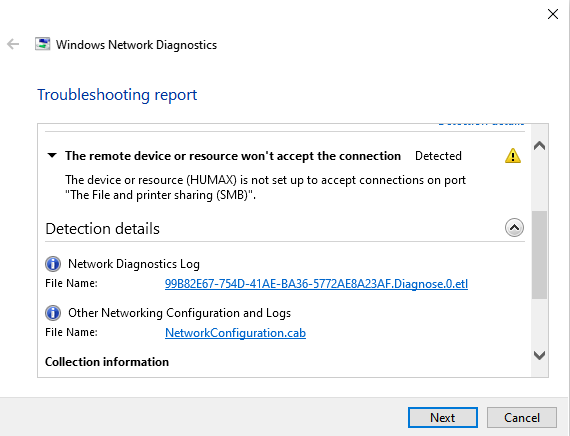Click the HUMAX device description text

coord(265,187)
